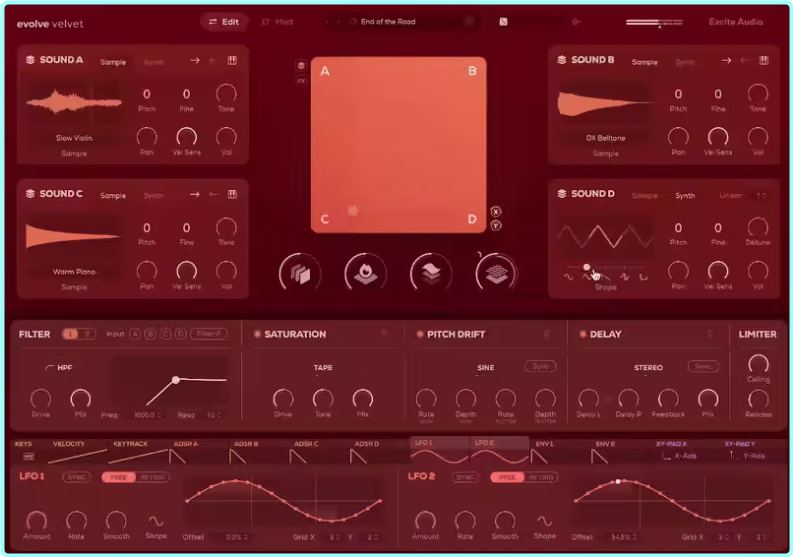Open Warm Piano sample selector in Sound C
This screenshot has height=557, width=793.
tap(74, 272)
